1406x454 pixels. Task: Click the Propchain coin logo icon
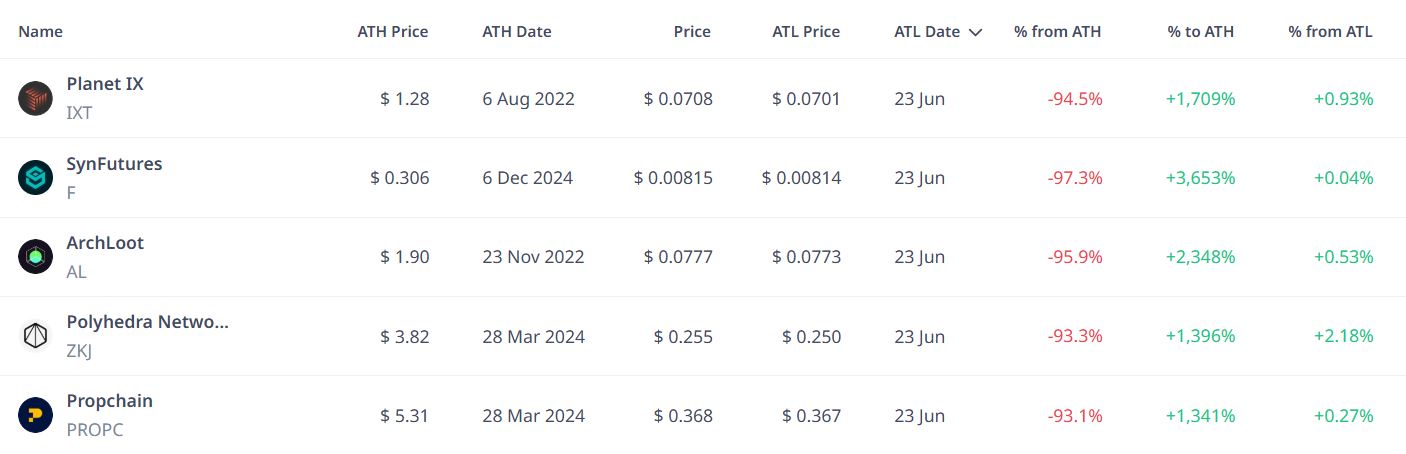click(35, 415)
